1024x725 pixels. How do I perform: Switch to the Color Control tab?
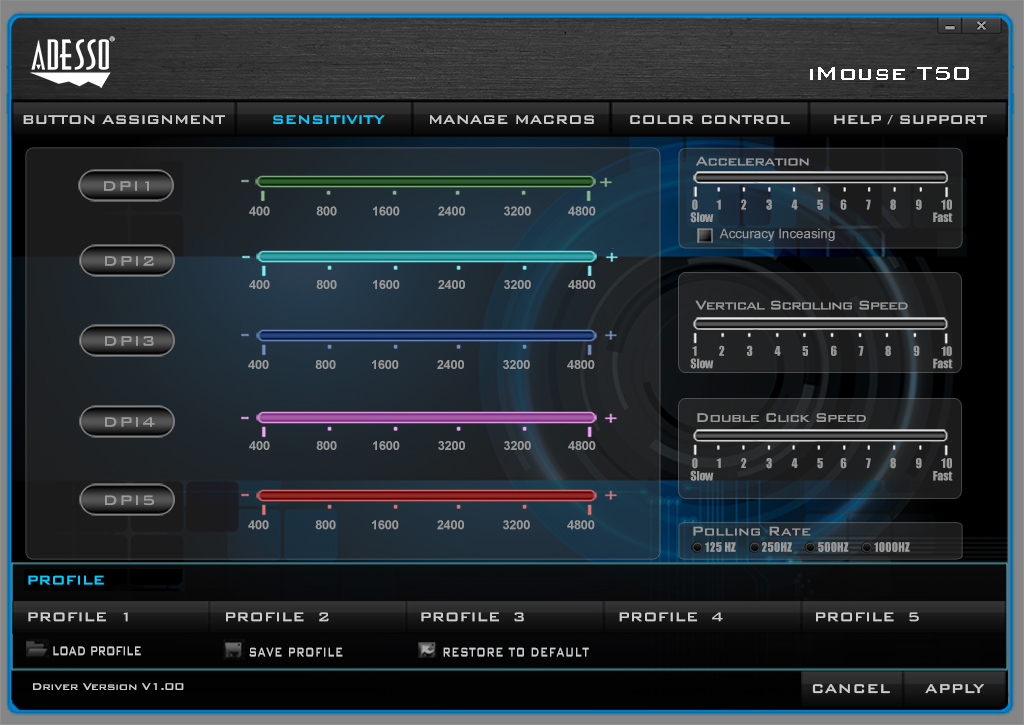pyautogui.click(x=709, y=119)
